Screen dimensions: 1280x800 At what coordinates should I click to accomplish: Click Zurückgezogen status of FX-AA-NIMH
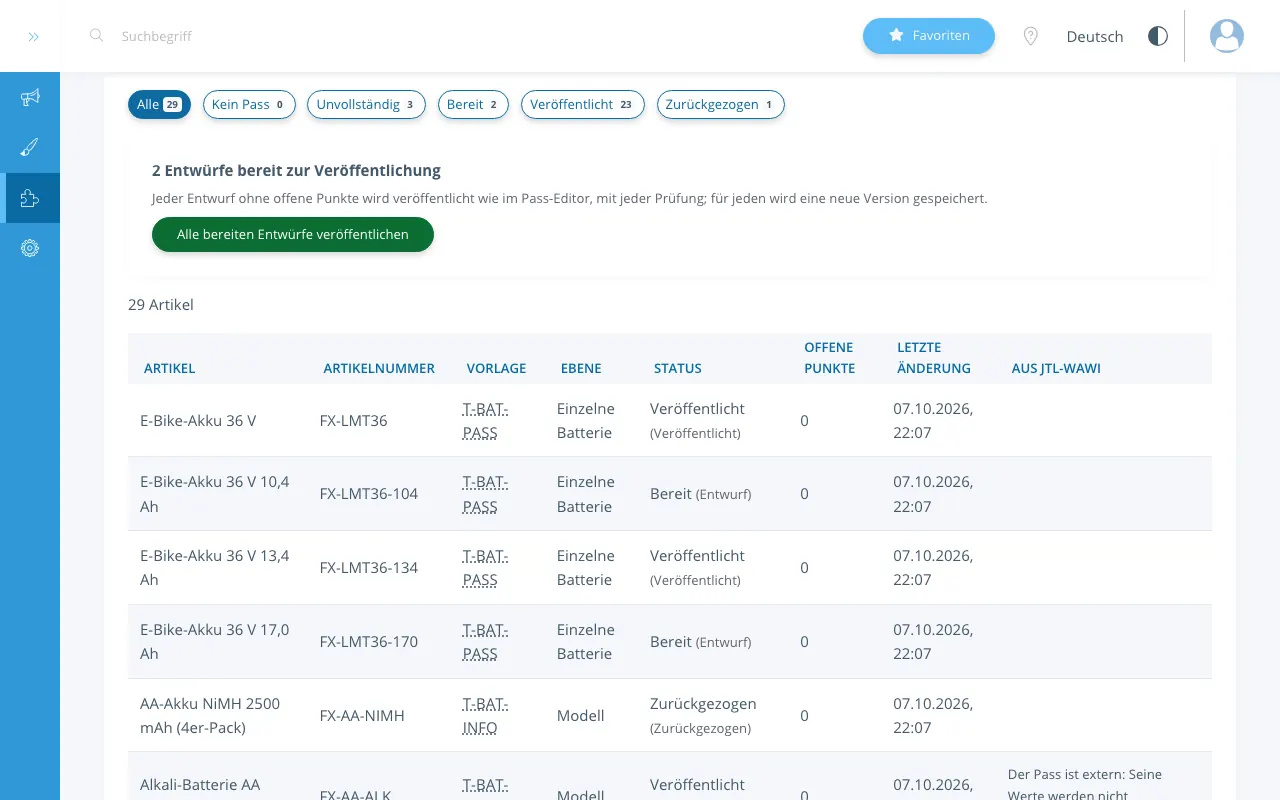coord(703,715)
